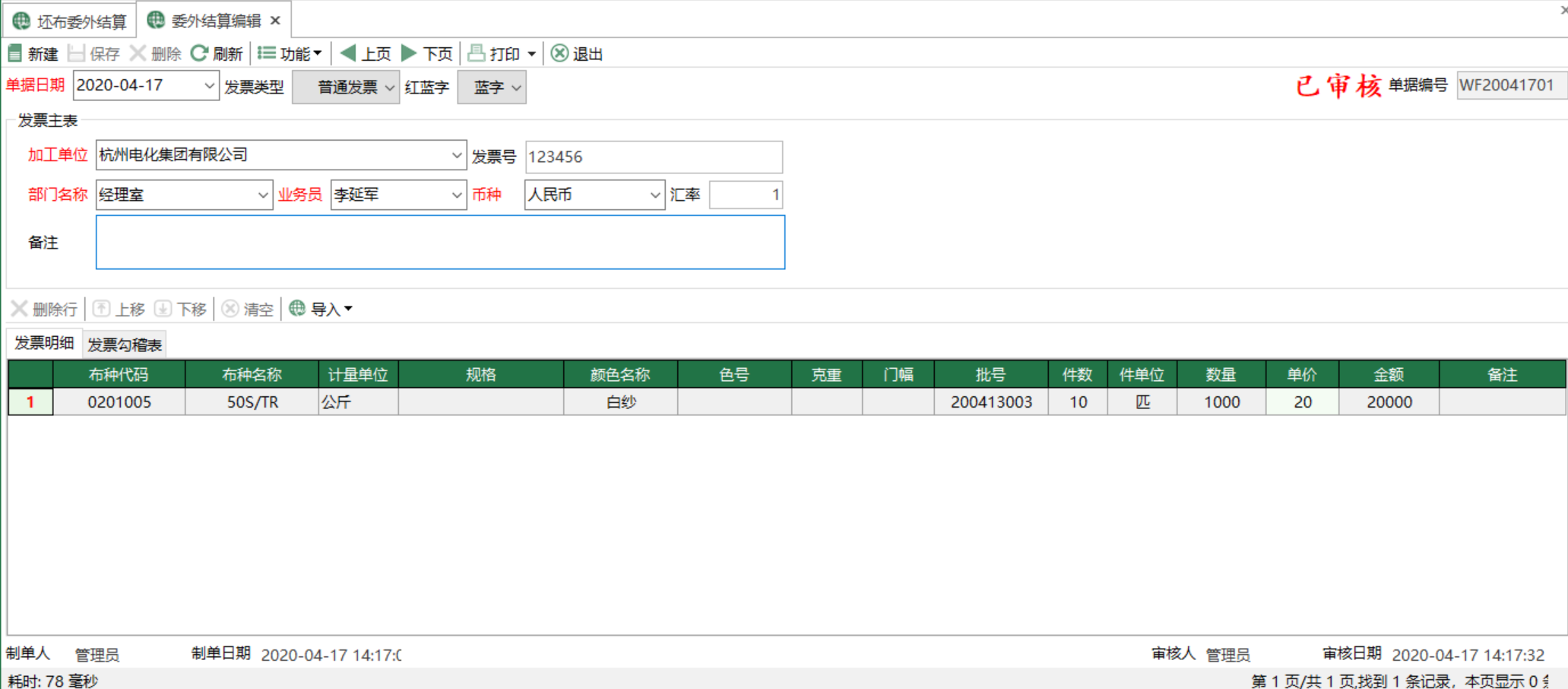Viewport: 1568px width, 689px height.
Task: Click the 规格 column header
Action: coord(481,374)
